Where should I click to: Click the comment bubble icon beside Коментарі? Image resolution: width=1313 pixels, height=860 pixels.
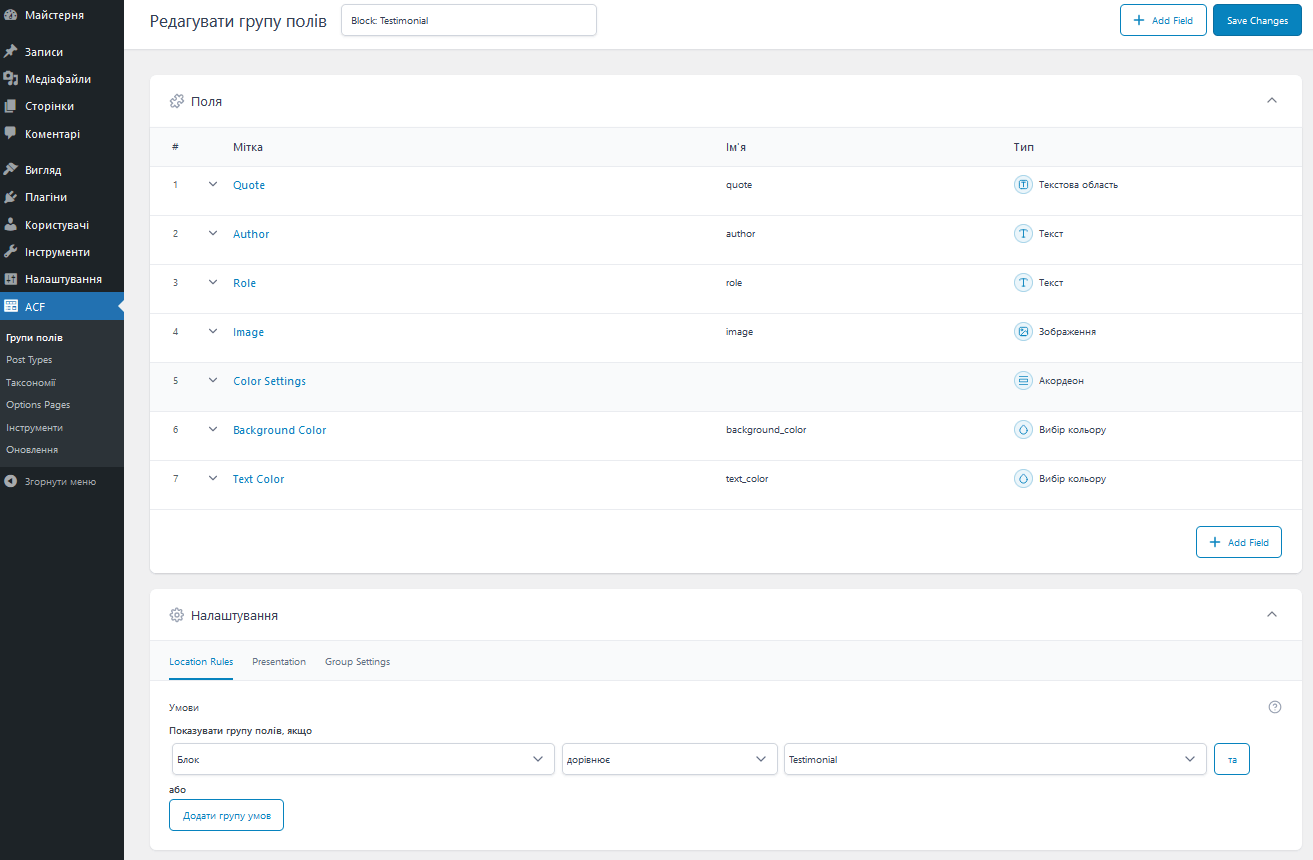(x=11, y=133)
